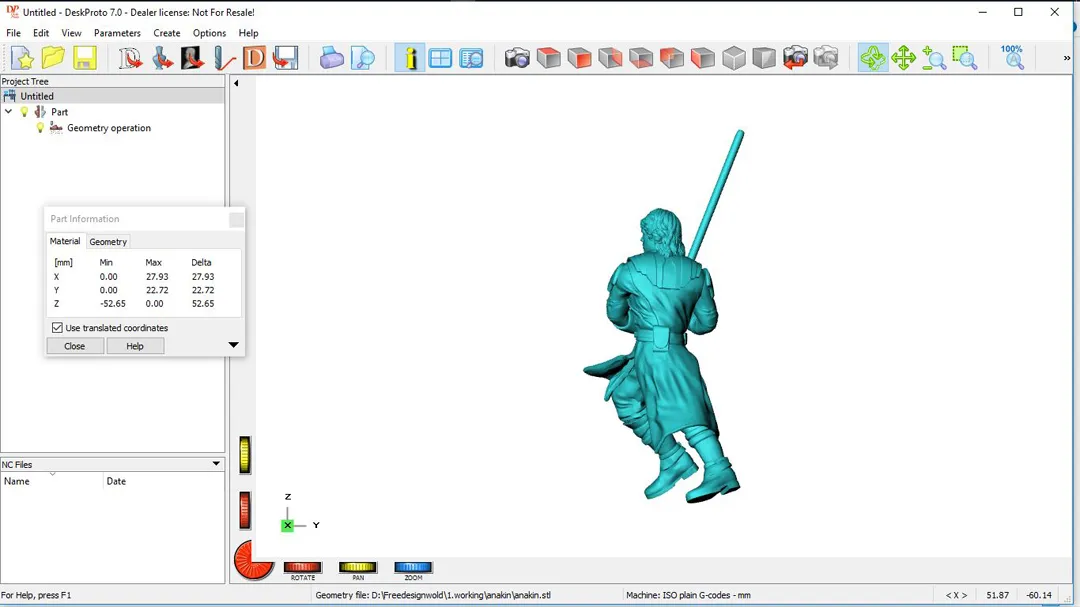The height and width of the screenshot is (607, 1080).
Task: Click the red circular rotation dial
Action: click(x=252, y=559)
